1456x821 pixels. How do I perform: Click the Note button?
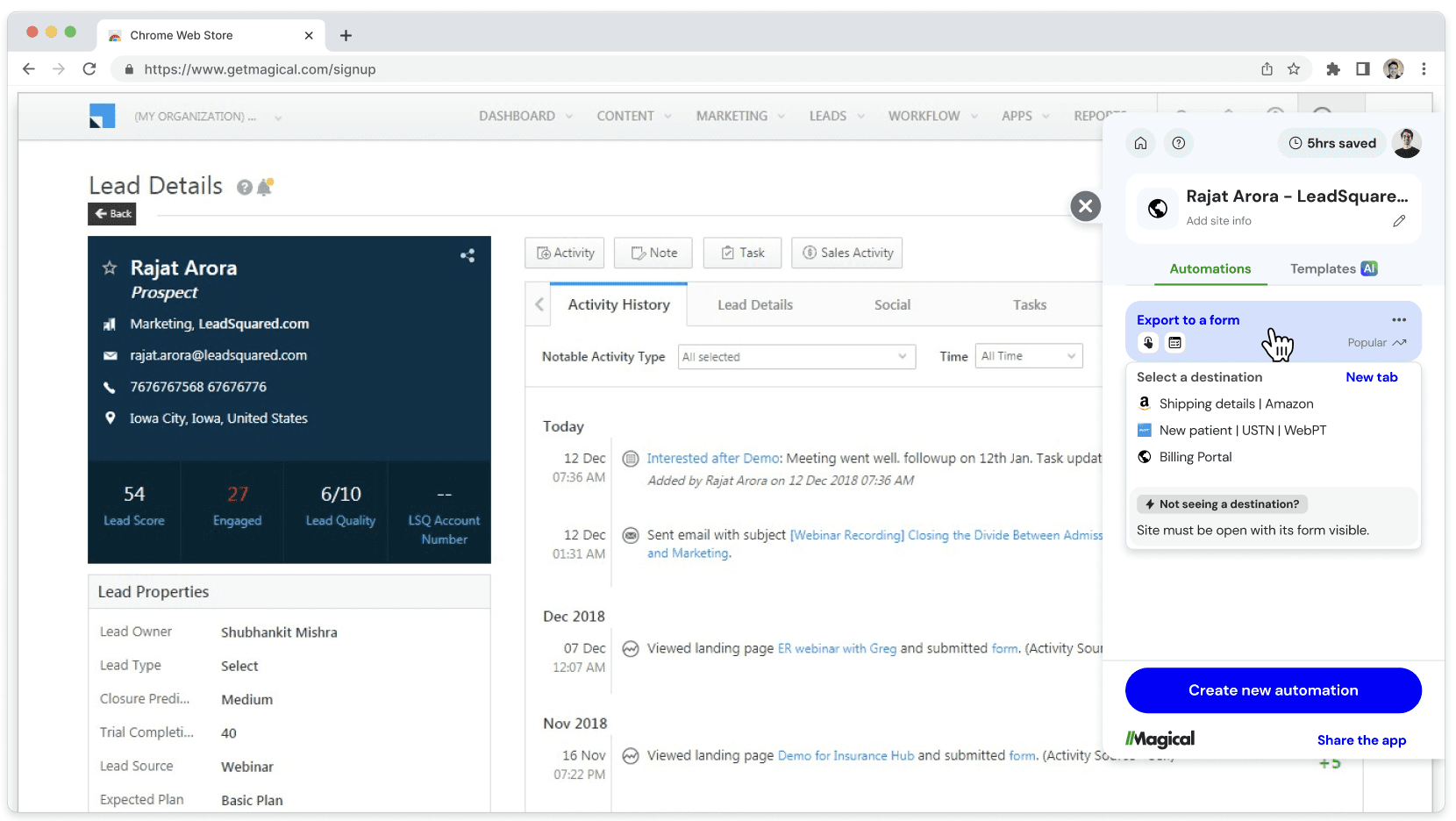(x=653, y=253)
